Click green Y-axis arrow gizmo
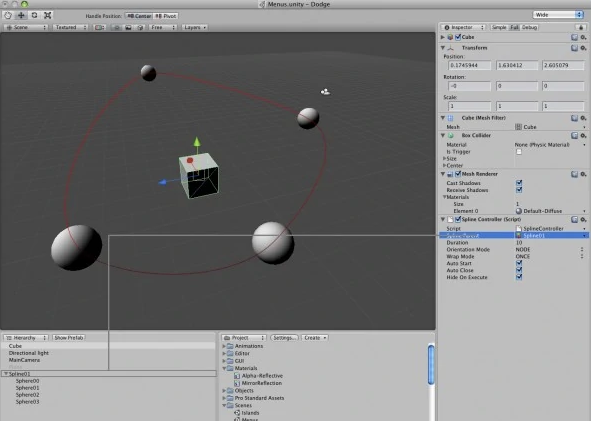Screen dimensions: 591x421 (x=197, y=142)
